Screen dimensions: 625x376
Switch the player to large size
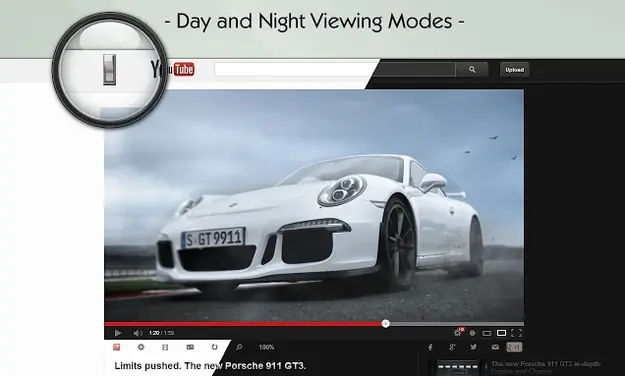[x=501, y=333]
